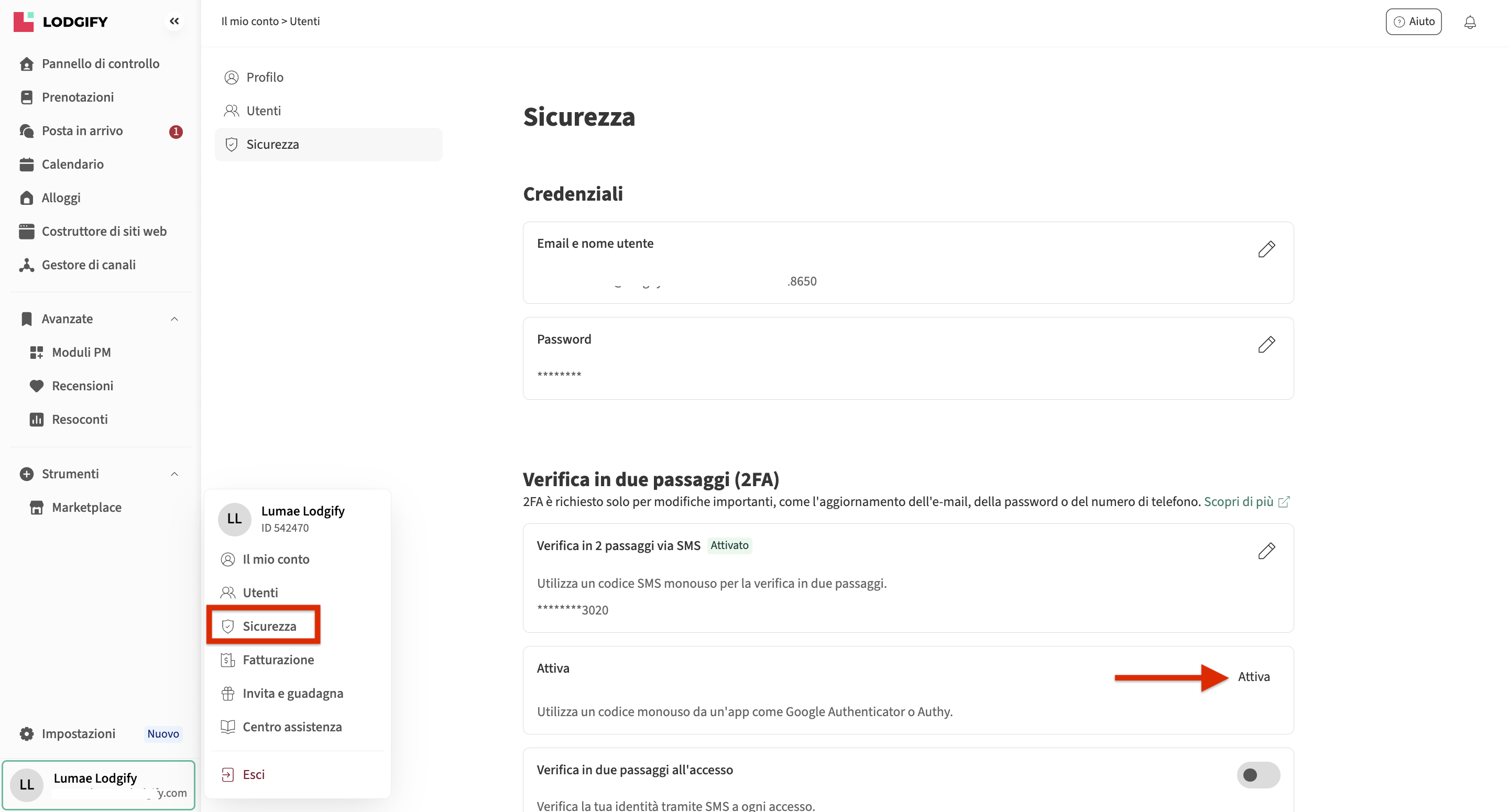
Task: Open Calendario from the sidebar
Action: tap(73, 164)
